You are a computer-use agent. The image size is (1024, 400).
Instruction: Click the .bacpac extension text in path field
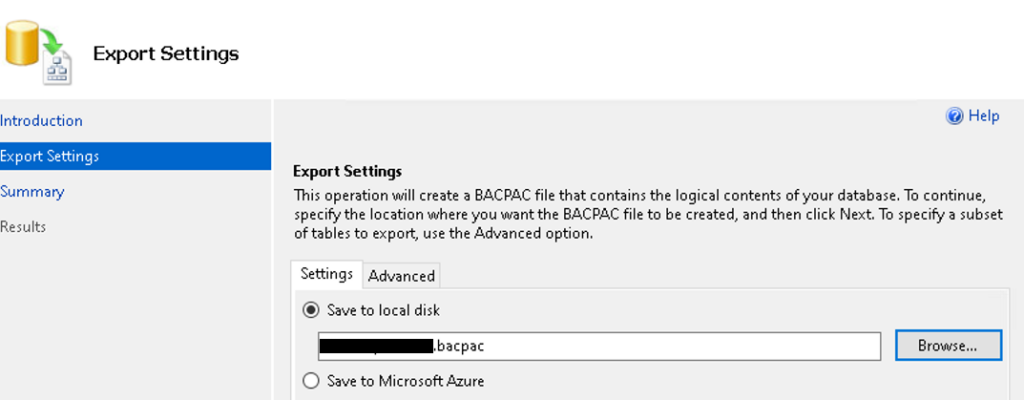tap(459, 346)
